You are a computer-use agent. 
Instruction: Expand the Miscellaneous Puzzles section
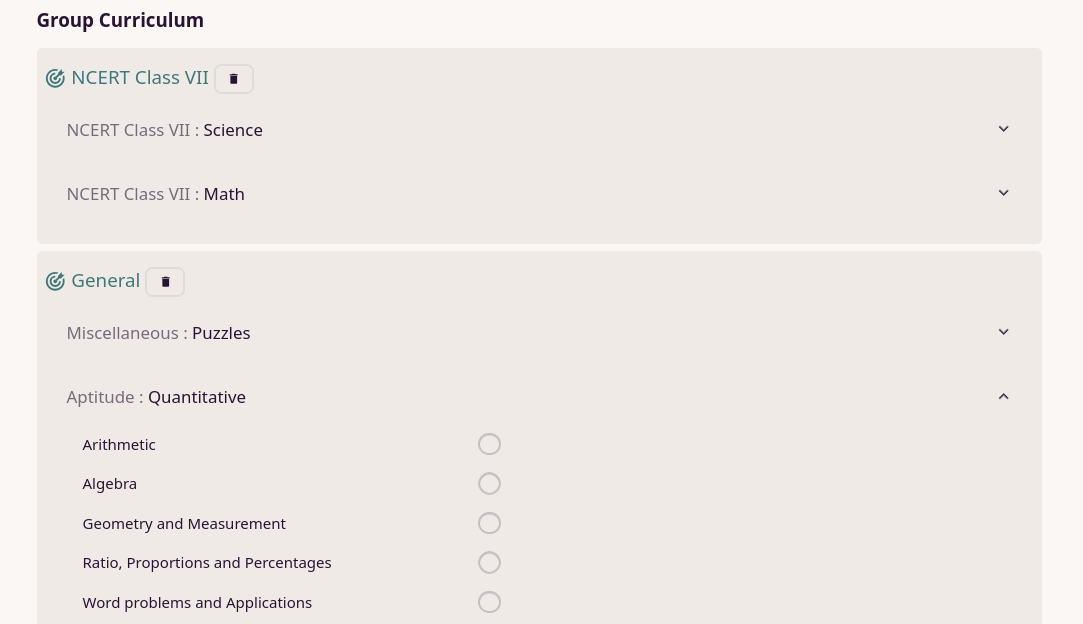1003,332
